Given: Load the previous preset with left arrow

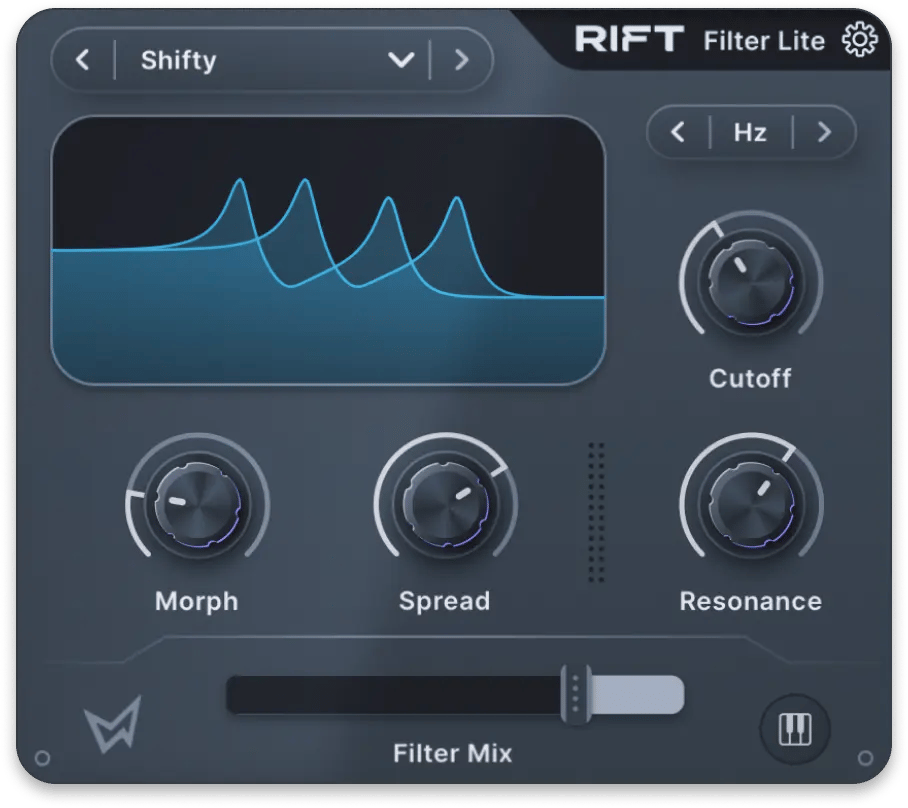Looking at the screenshot, I should 83,60.
